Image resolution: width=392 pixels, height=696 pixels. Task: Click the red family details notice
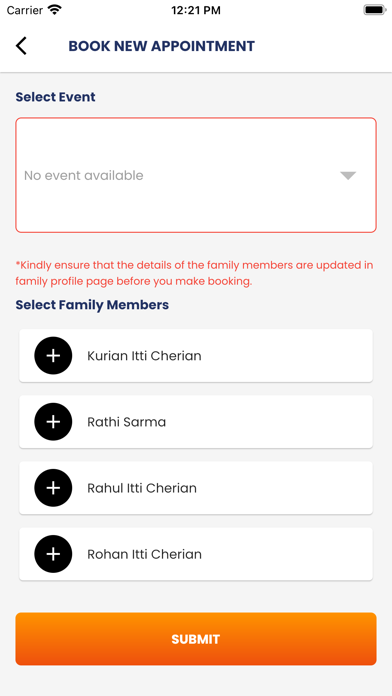194,273
